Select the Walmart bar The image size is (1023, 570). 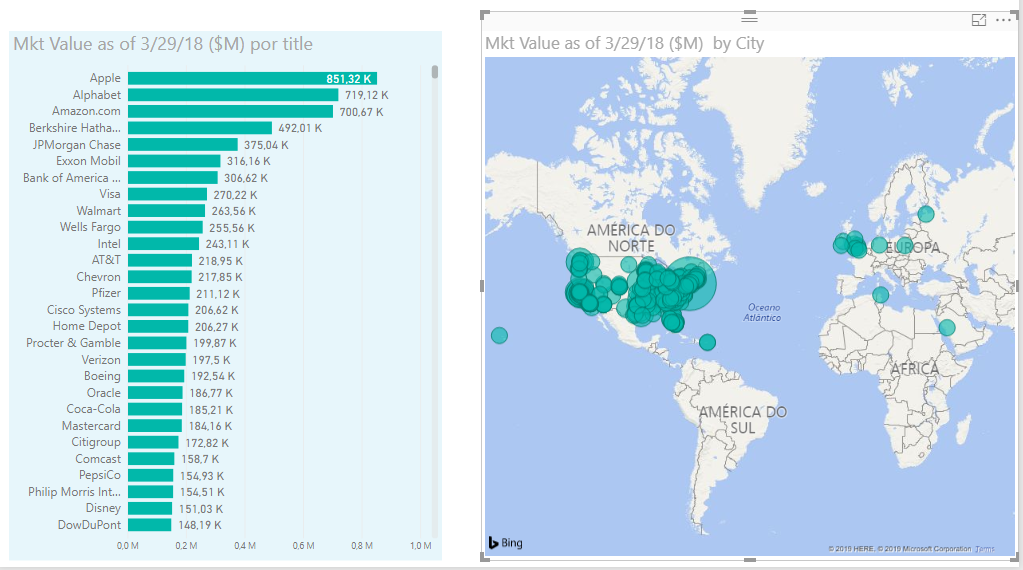point(166,211)
